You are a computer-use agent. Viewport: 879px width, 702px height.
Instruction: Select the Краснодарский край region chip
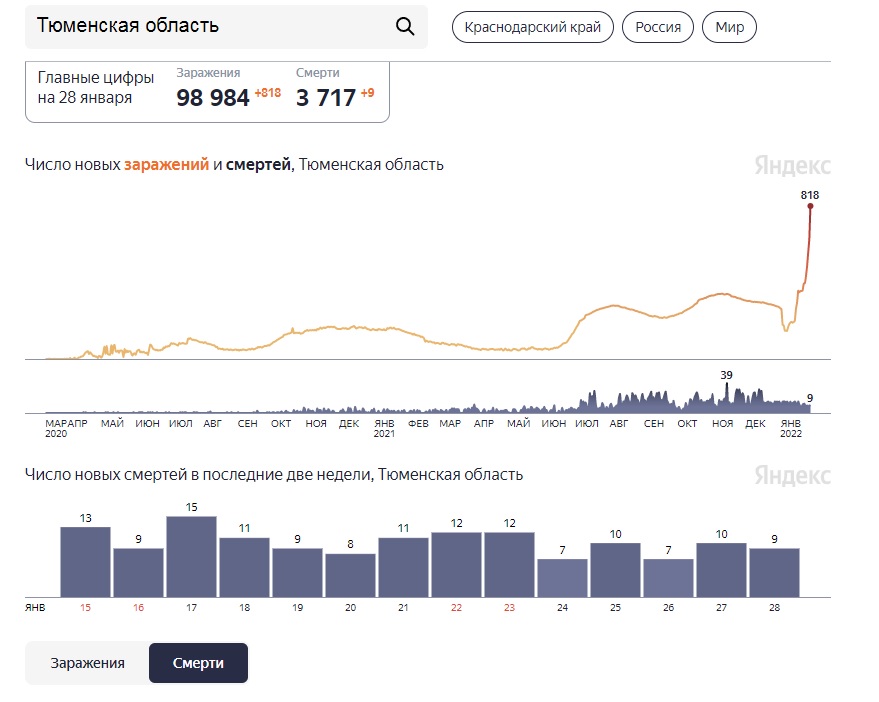[532, 27]
